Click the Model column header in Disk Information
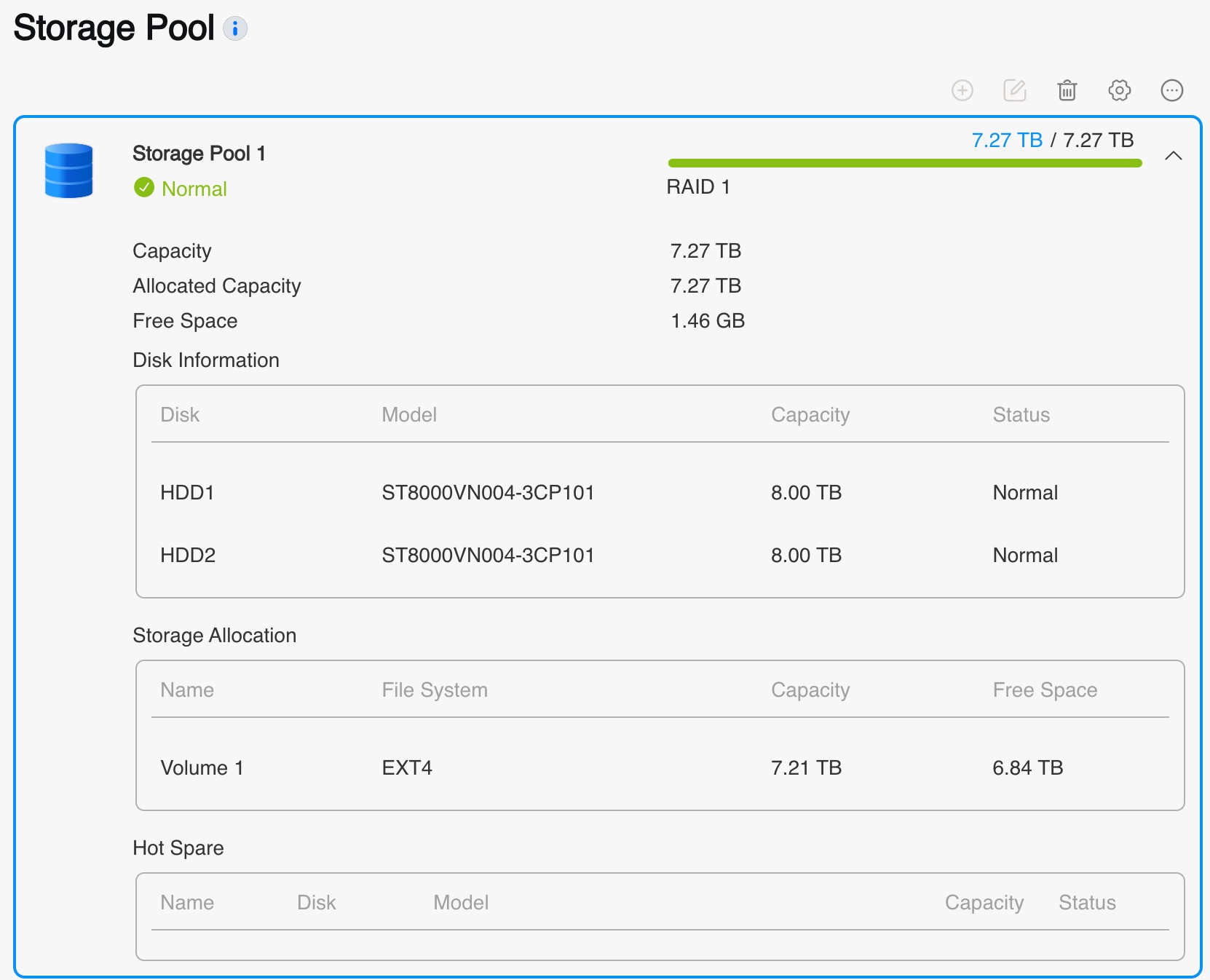The image size is (1210, 980). pyautogui.click(x=409, y=415)
